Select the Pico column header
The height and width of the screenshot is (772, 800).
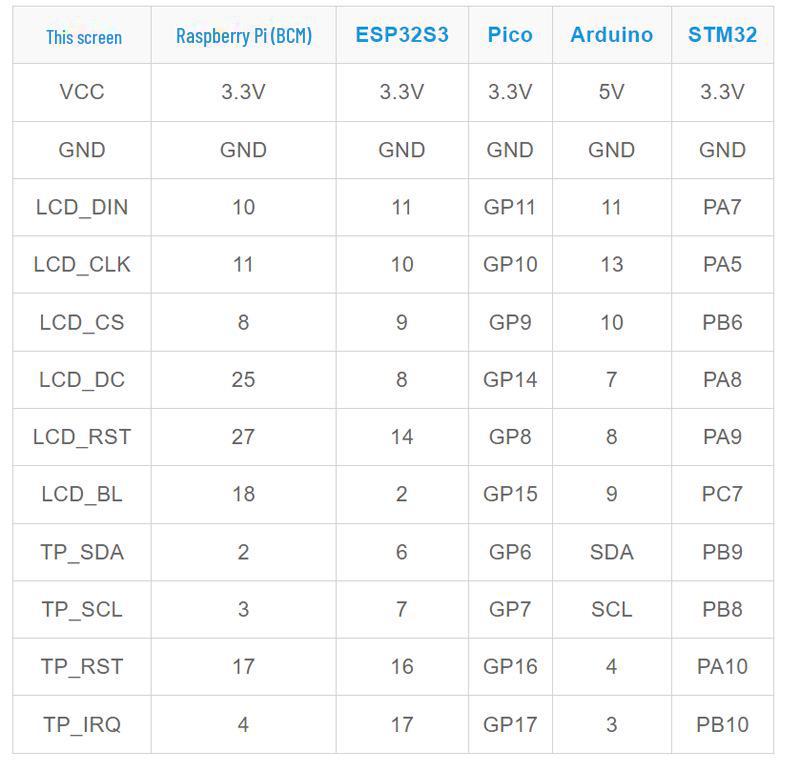pos(510,35)
